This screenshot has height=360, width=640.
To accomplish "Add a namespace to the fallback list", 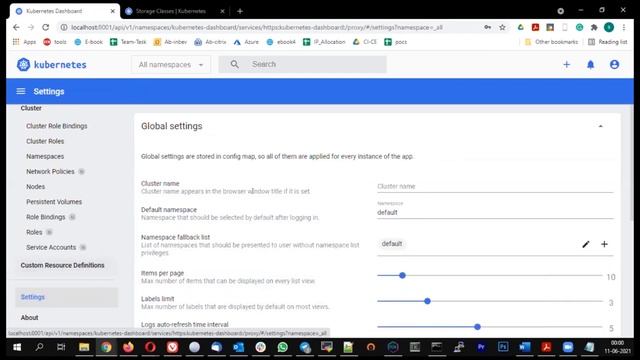I will (604, 244).
